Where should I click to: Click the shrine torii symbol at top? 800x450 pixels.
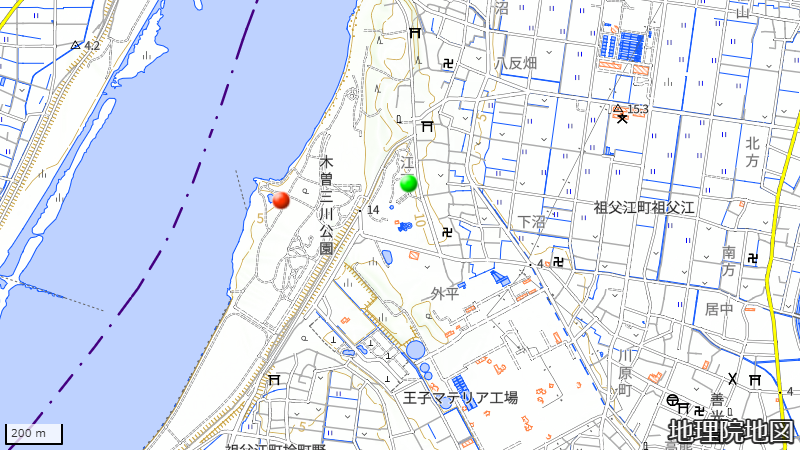pos(415,33)
